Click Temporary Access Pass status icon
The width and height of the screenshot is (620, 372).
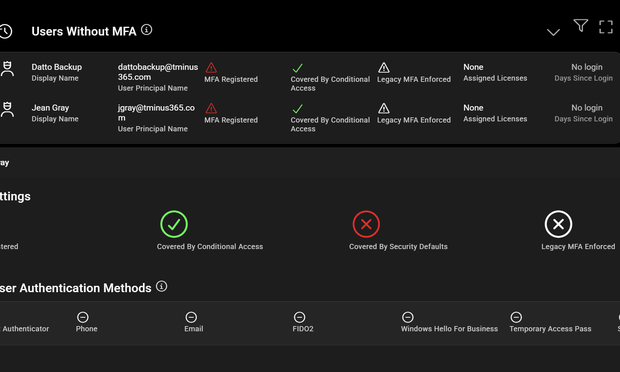[516, 317]
